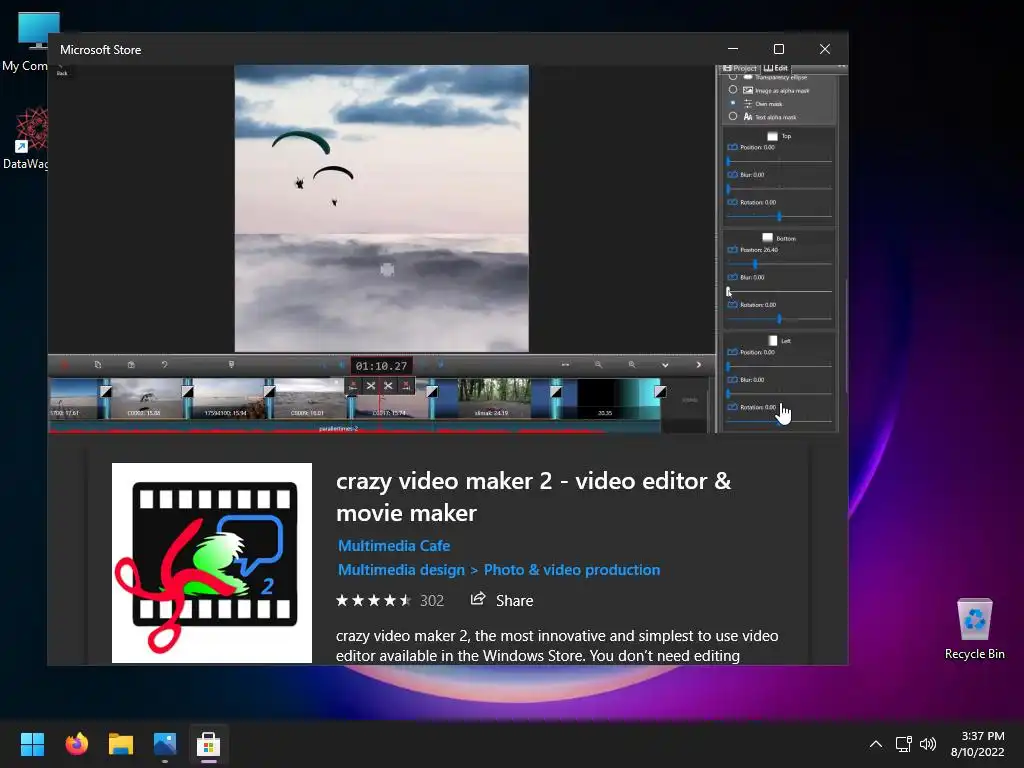Open the Photos app from the taskbar

click(165, 744)
